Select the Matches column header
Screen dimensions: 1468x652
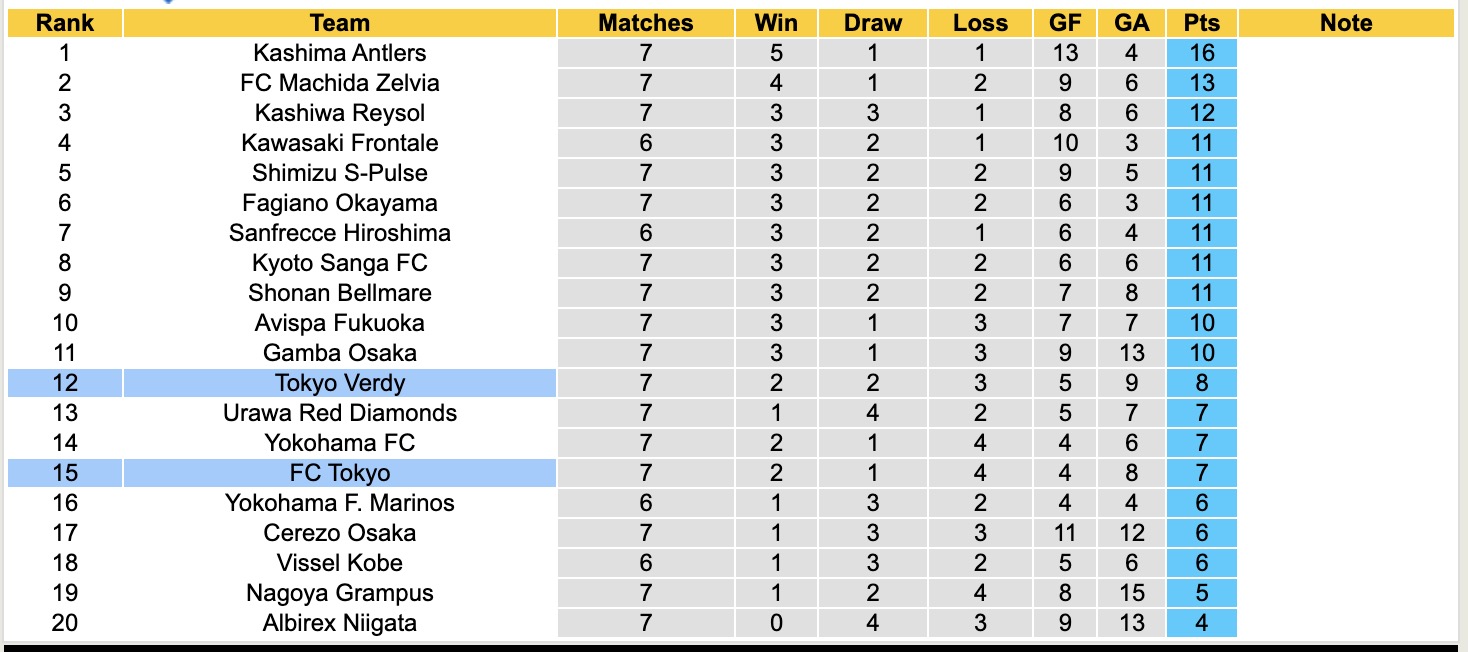[x=645, y=23]
